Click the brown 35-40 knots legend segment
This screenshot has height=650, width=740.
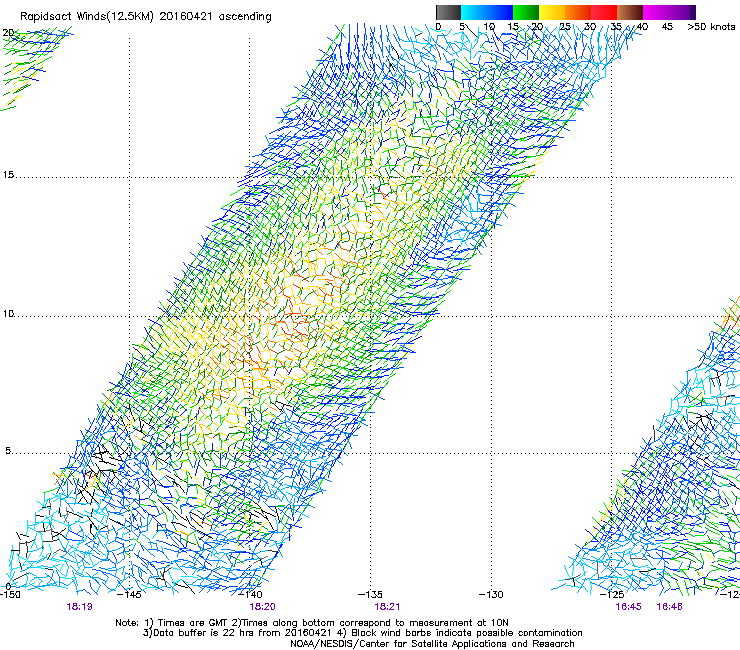coord(630,12)
